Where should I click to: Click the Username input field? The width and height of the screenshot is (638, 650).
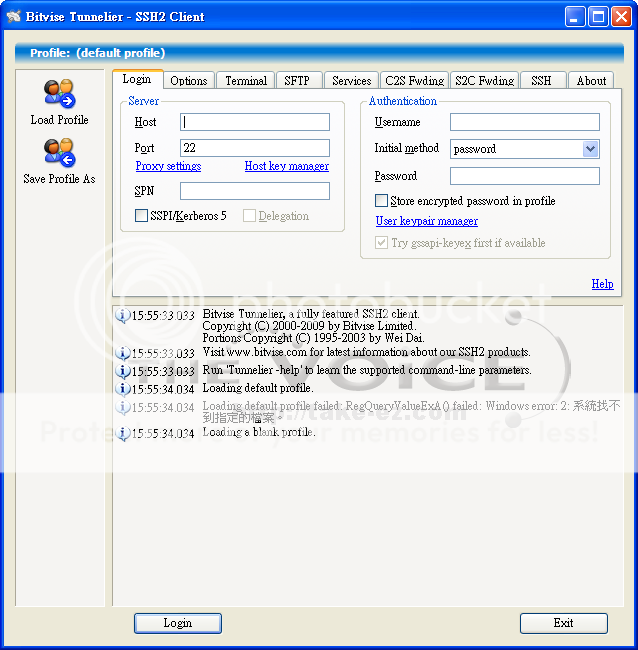click(x=525, y=122)
